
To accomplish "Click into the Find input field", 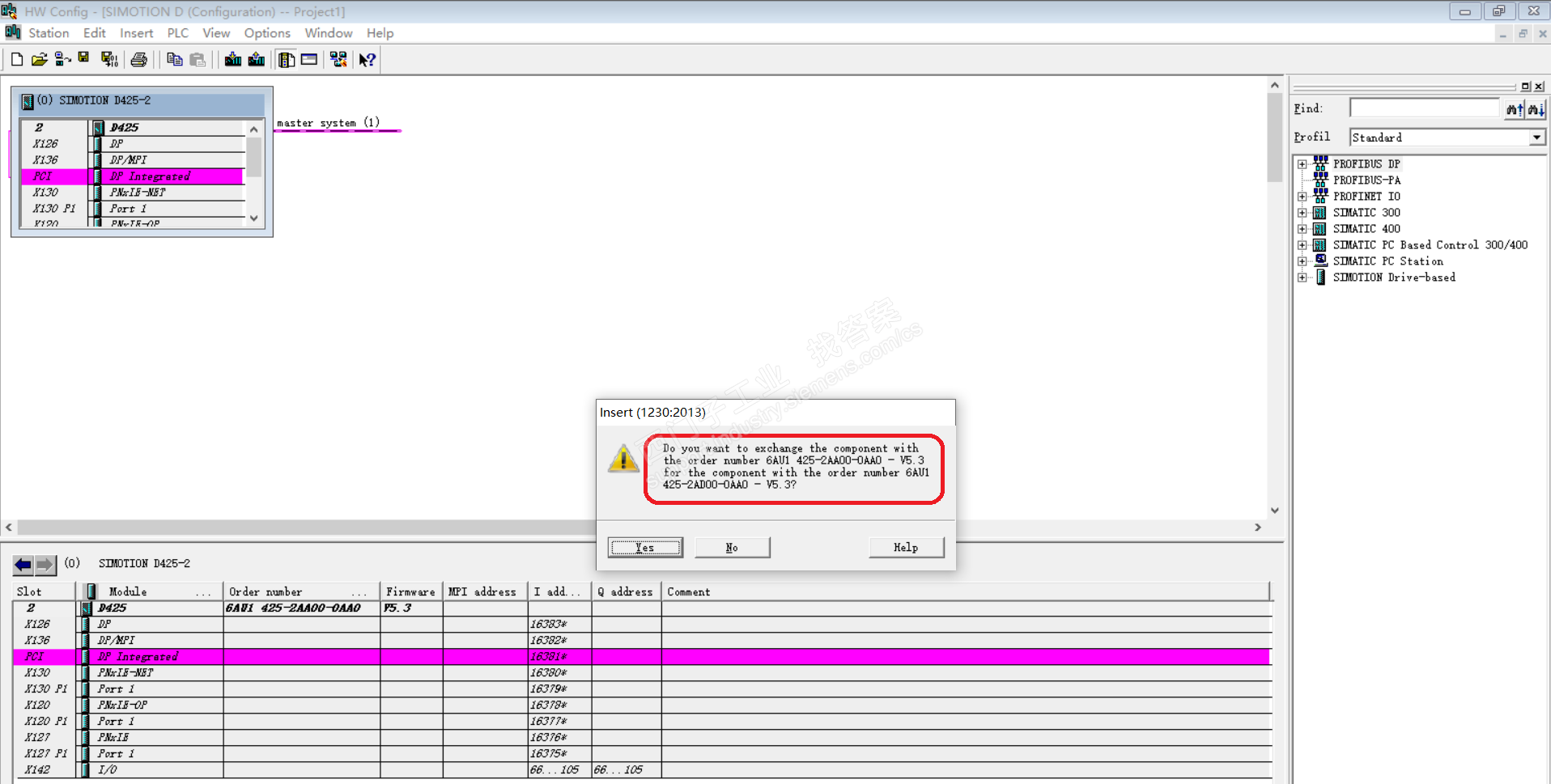I will tap(1425, 108).
